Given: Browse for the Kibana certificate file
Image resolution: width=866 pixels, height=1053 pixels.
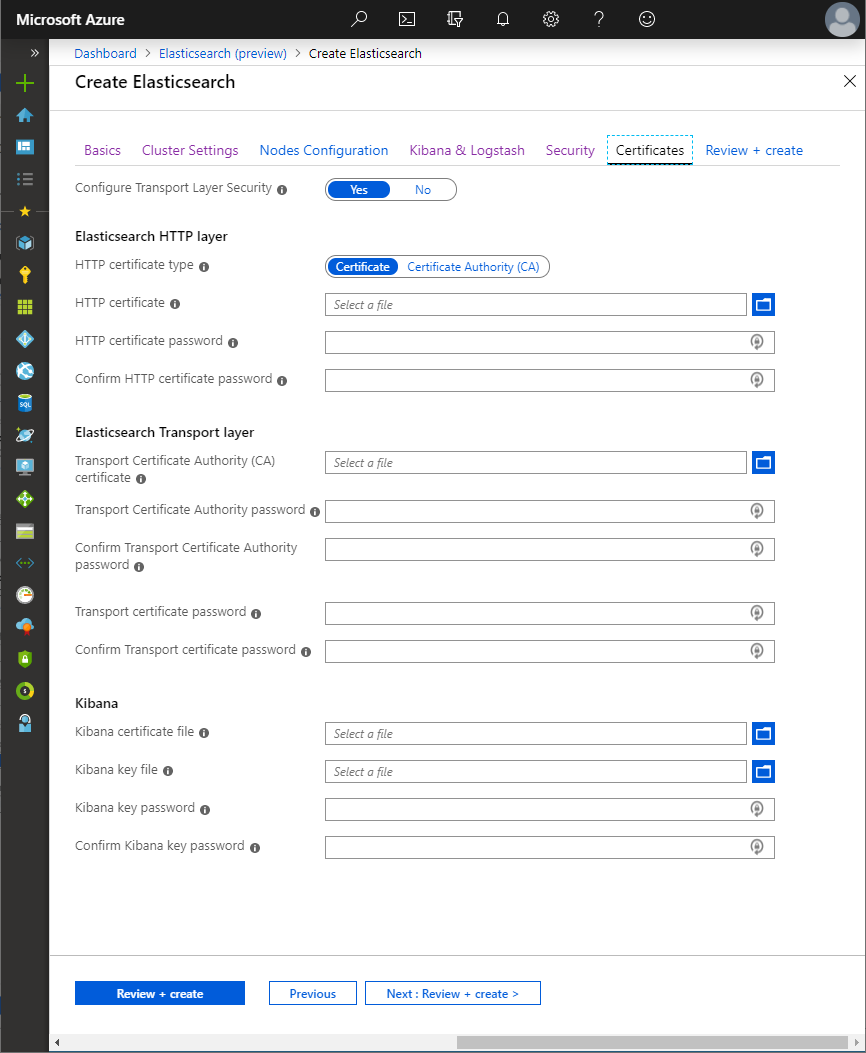Looking at the screenshot, I should (763, 733).
